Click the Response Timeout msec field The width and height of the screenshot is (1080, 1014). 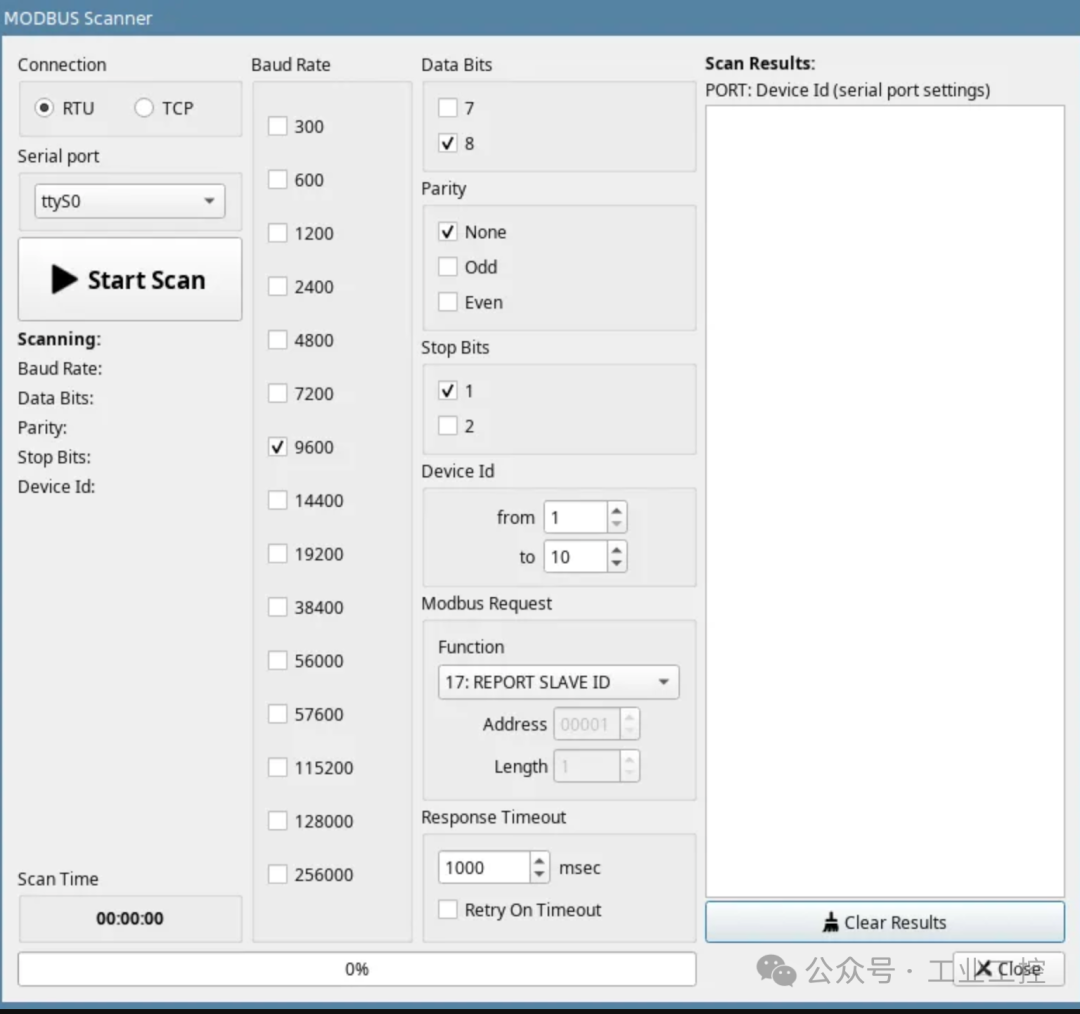pos(484,867)
